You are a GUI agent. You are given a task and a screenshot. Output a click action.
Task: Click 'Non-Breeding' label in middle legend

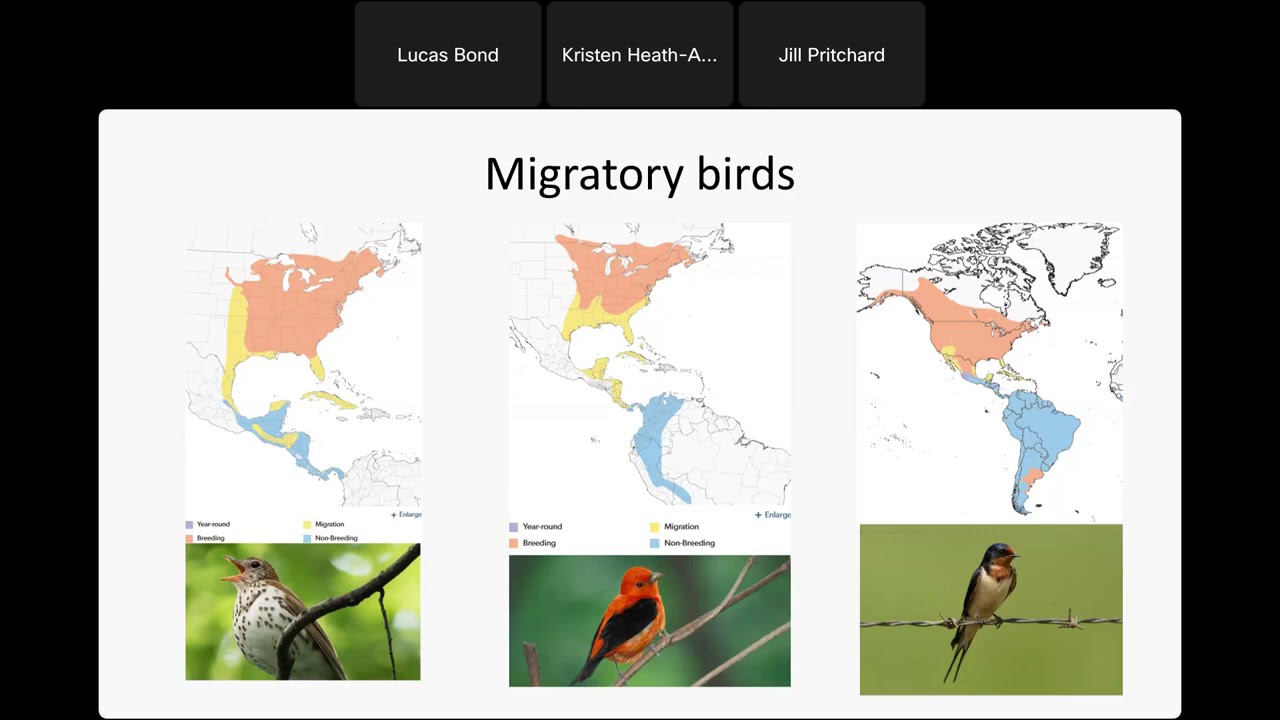point(689,543)
